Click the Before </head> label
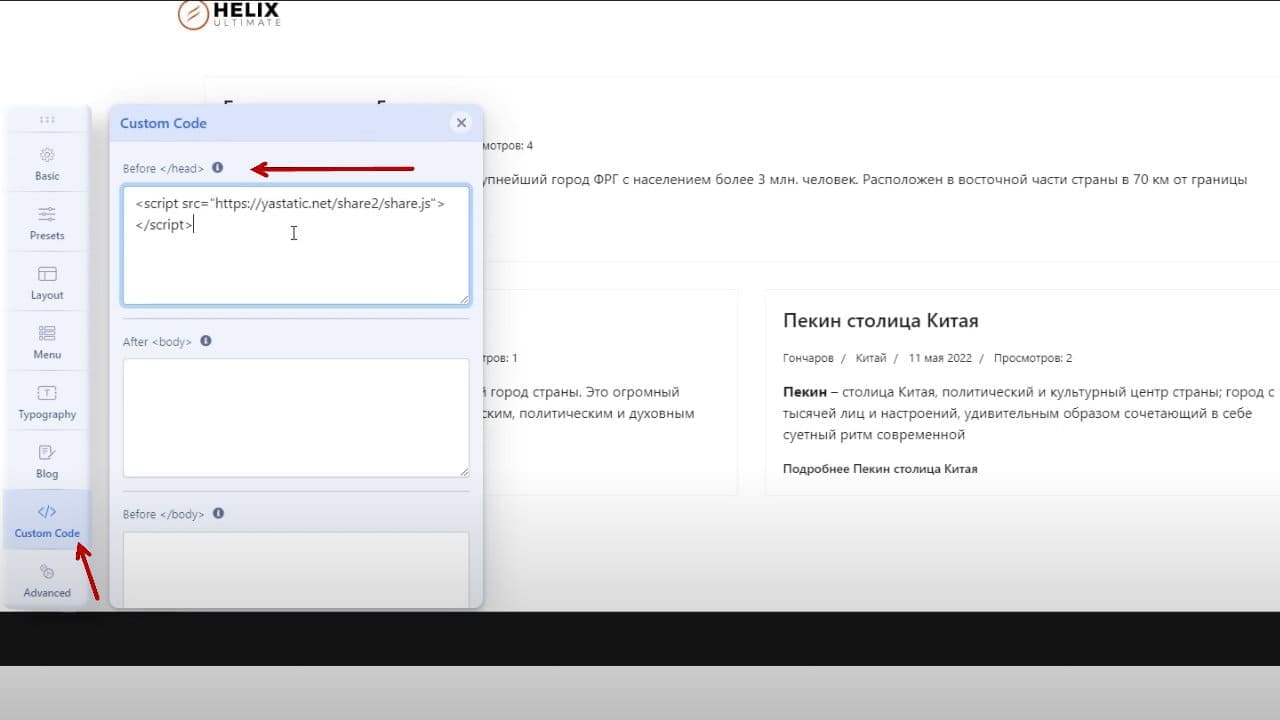 tap(163, 168)
